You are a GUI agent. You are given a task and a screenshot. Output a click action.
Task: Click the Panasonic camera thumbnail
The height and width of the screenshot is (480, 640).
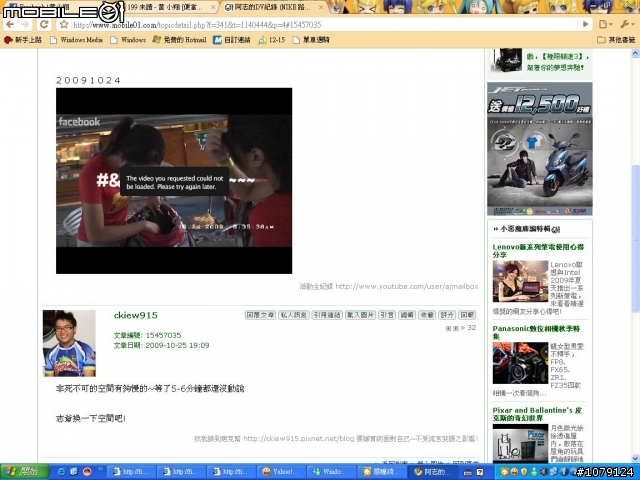tap(520, 363)
